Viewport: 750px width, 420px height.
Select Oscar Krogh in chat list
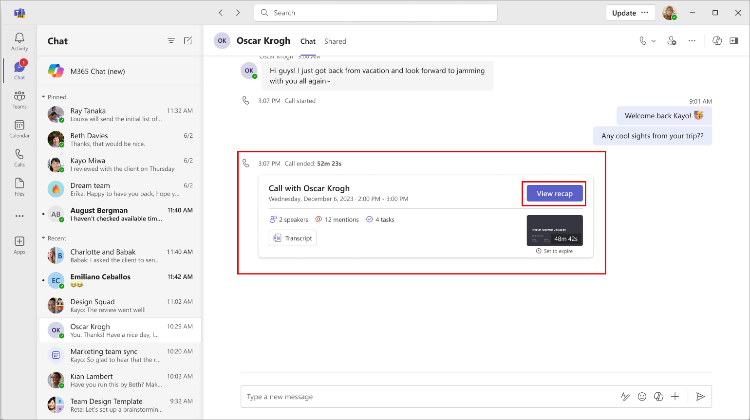[120, 330]
